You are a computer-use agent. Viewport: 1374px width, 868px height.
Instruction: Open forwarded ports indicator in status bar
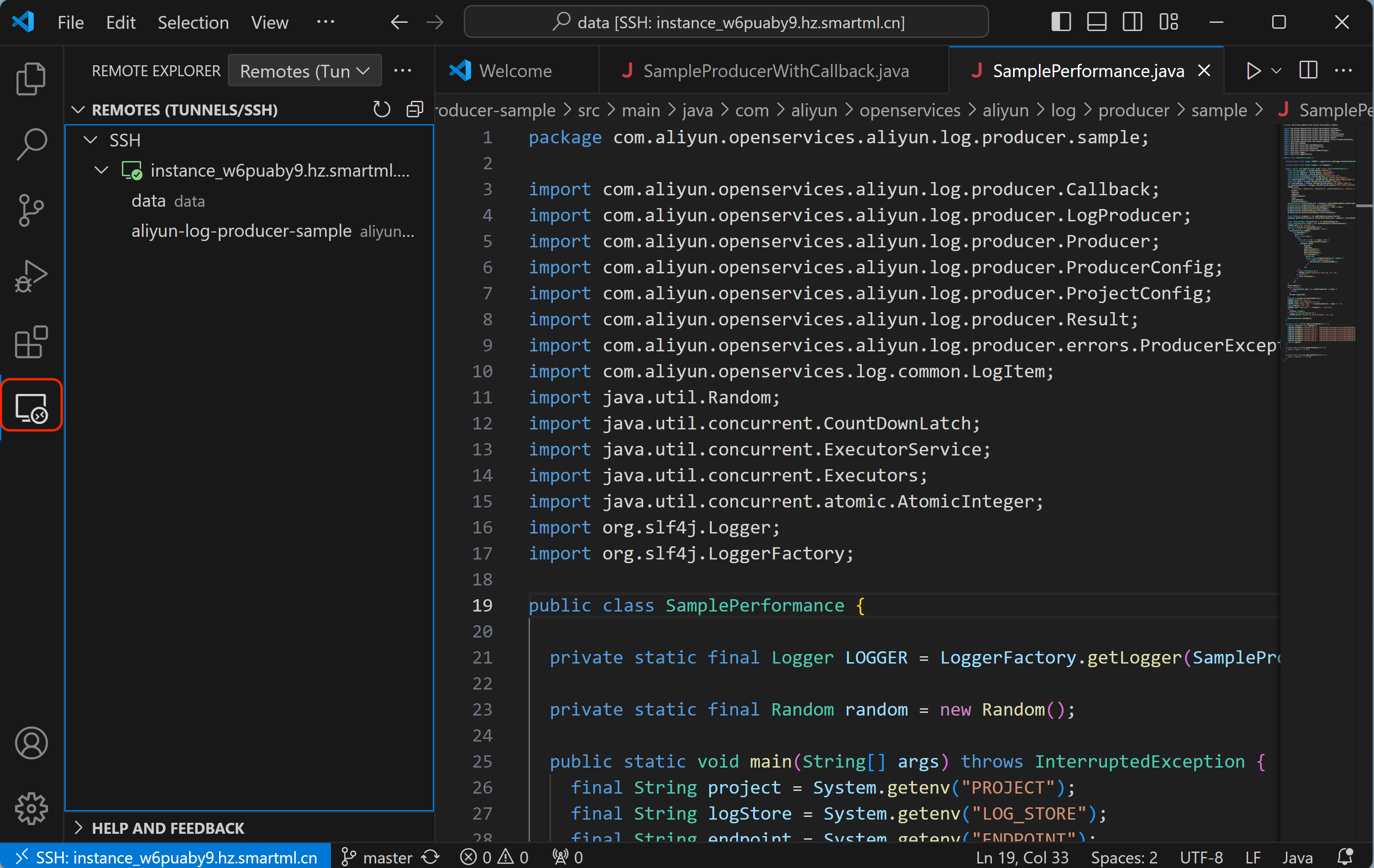[567, 857]
